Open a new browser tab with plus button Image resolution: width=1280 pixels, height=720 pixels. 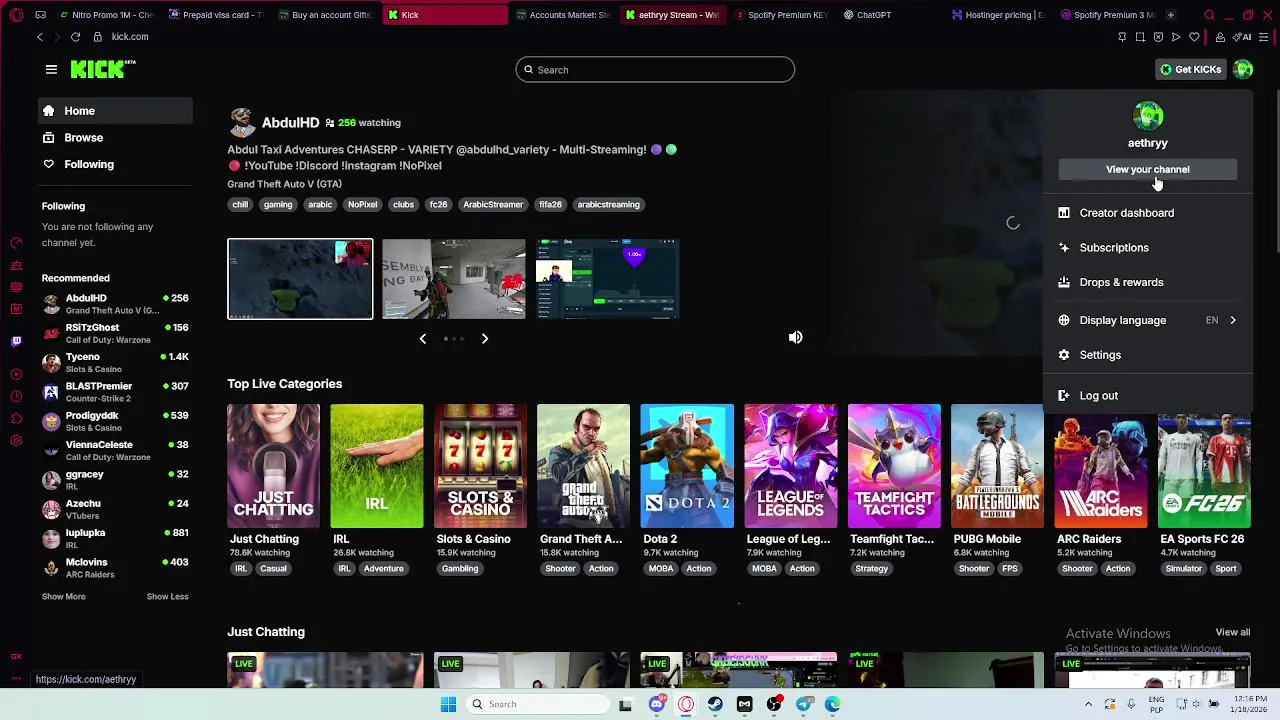[x=1170, y=15]
